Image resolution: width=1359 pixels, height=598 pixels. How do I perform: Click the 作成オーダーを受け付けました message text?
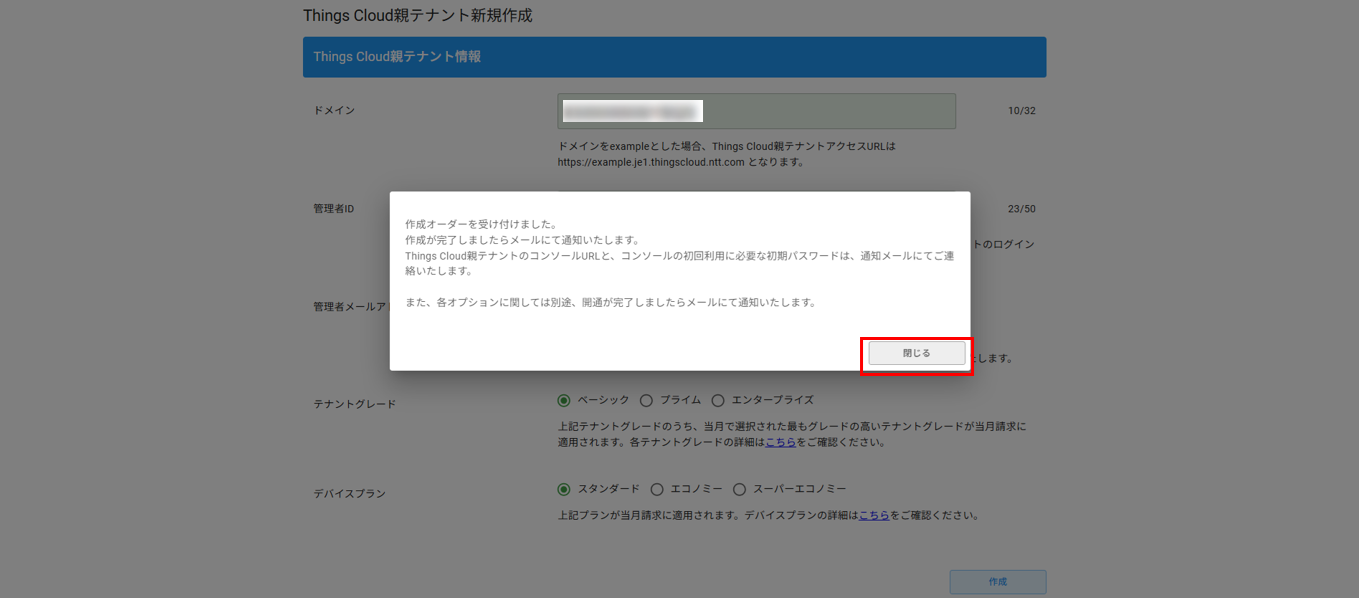[481, 224]
